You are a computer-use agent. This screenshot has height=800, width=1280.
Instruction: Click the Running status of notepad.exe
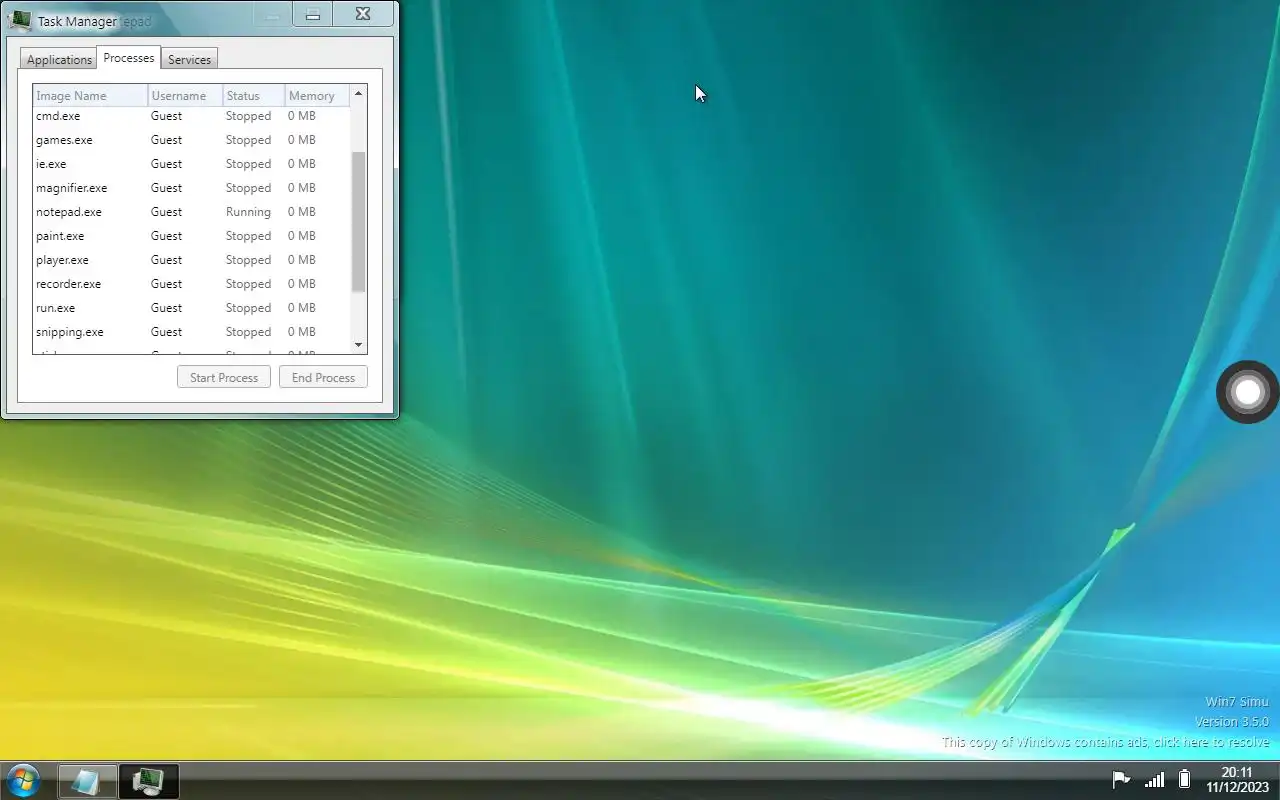[248, 212]
